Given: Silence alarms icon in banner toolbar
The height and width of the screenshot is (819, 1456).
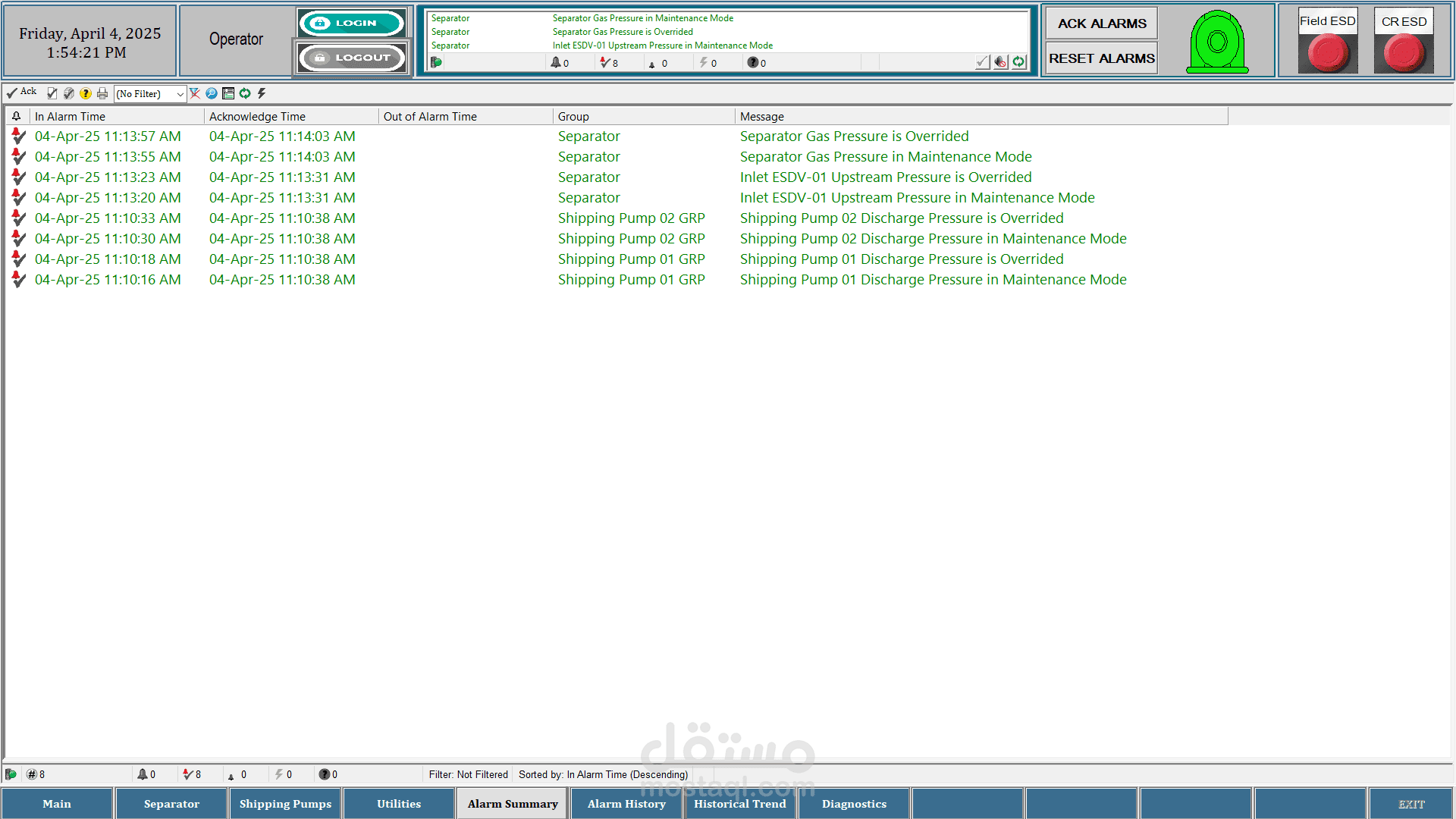Looking at the screenshot, I should coord(1001,62).
